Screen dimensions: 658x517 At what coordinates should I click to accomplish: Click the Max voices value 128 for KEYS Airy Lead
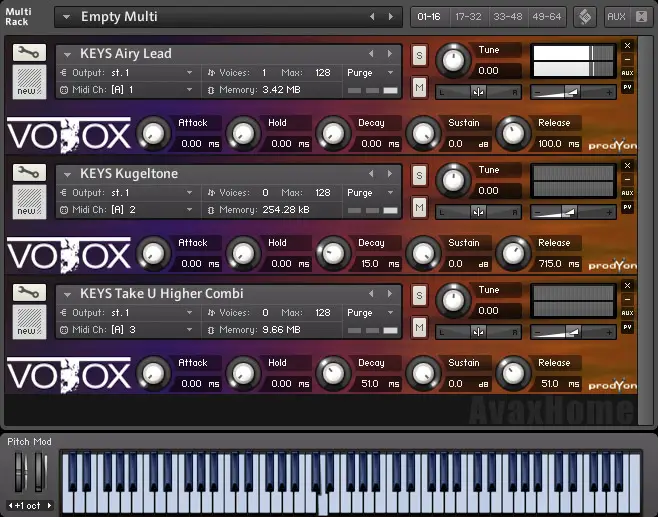(323, 73)
